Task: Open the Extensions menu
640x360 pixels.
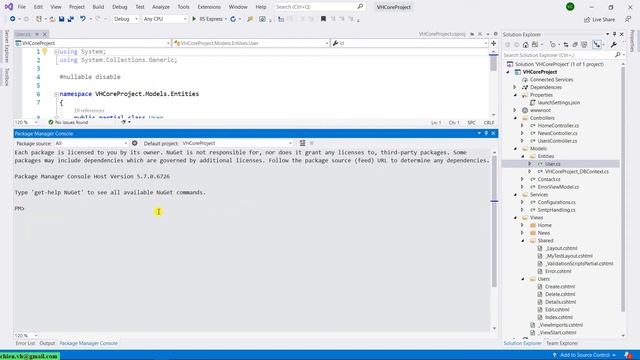Action: tap(209, 7)
